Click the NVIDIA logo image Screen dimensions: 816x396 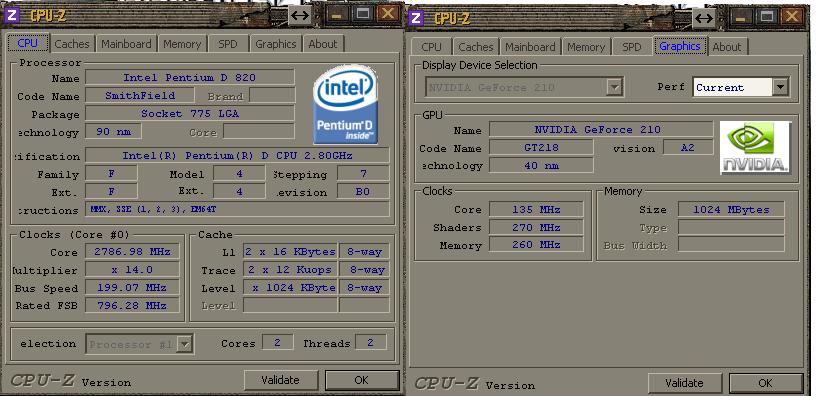point(755,148)
